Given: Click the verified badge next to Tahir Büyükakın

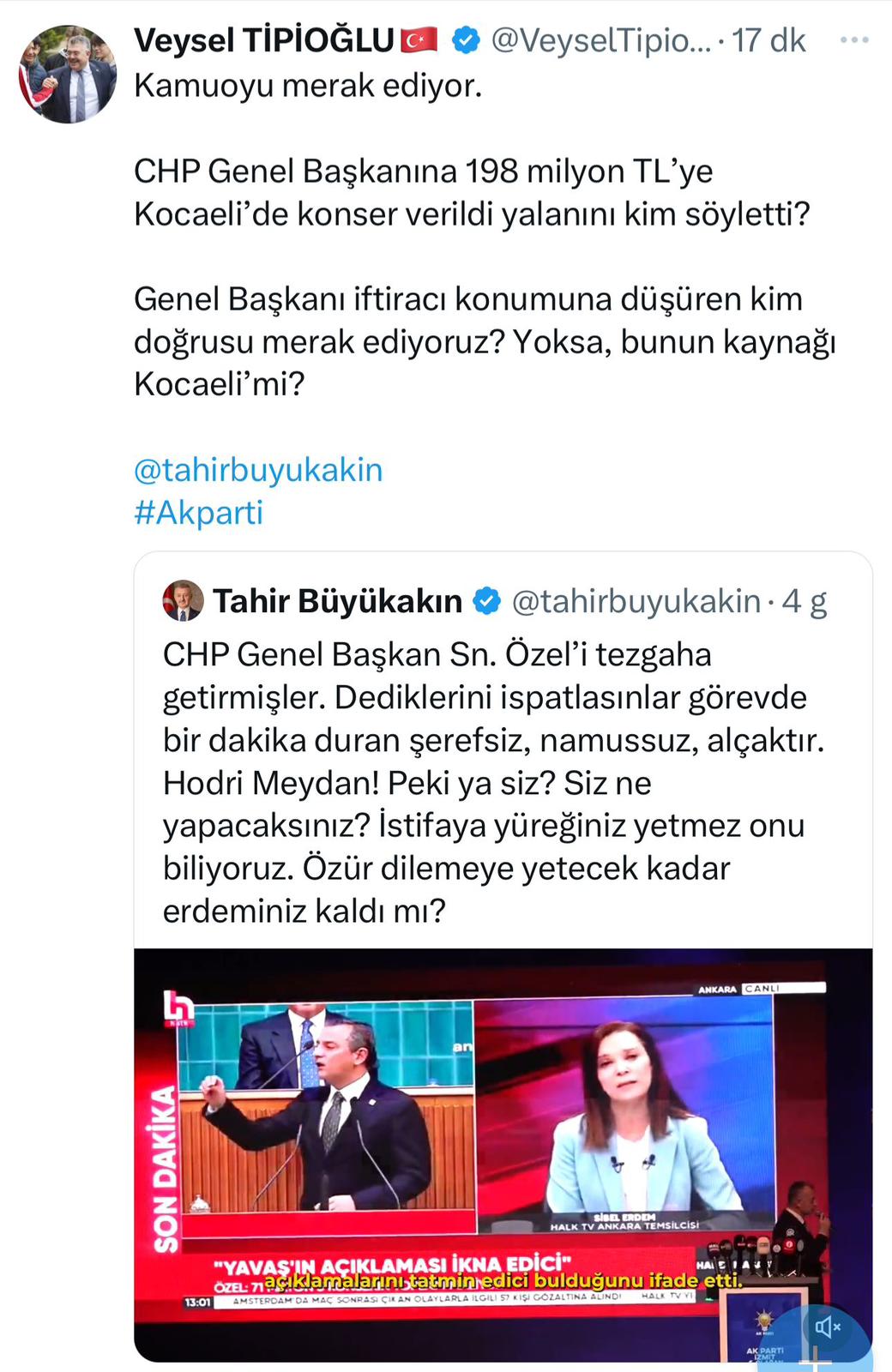Looking at the screenshot, I should pyautogui.click(x=487, y=601).
